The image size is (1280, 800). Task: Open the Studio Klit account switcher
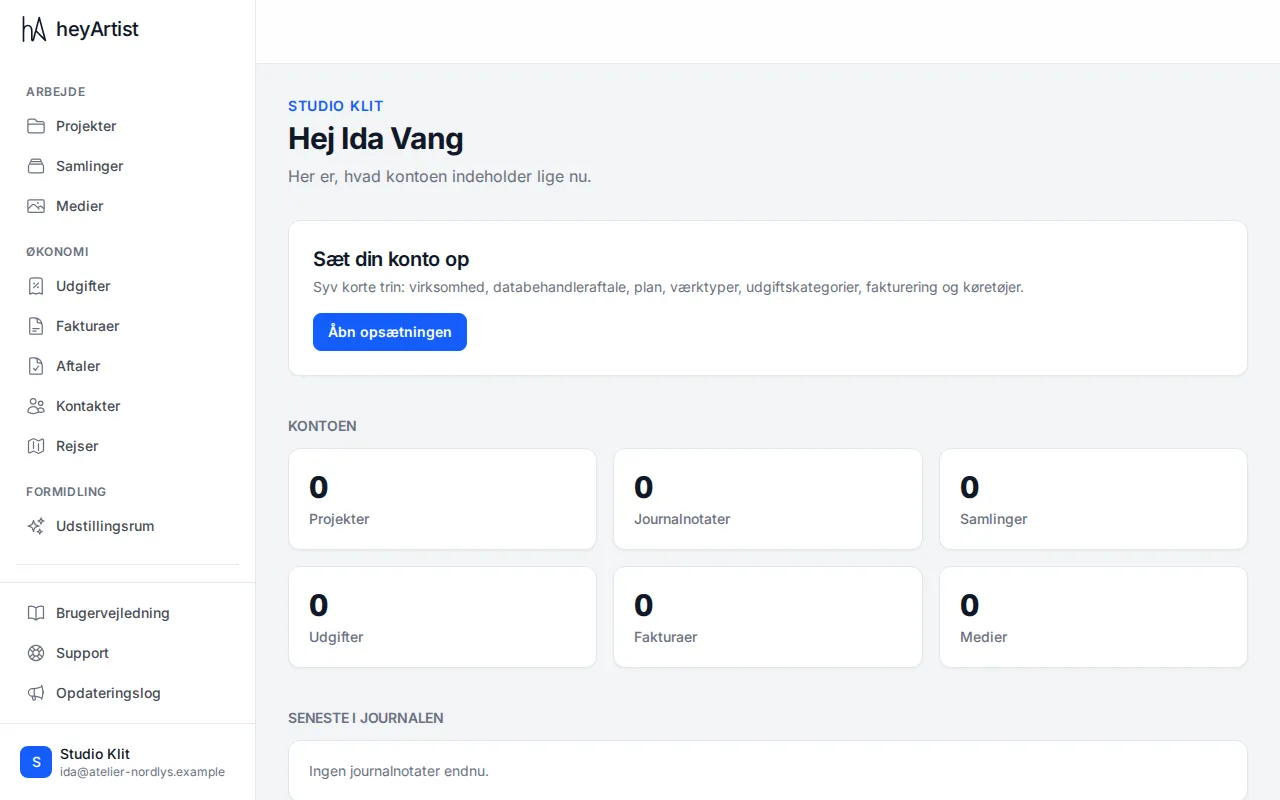pyautogui.click(x=127, y=762)
